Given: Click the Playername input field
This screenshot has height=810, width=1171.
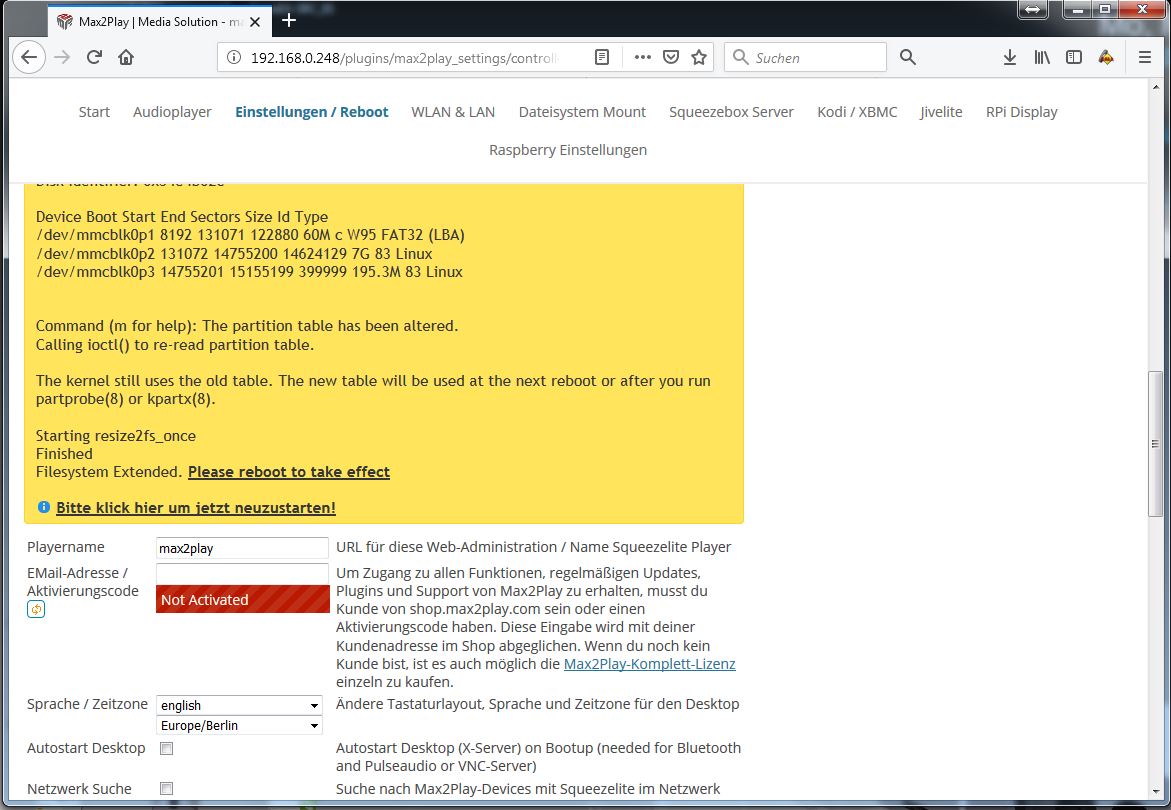Looking at the screenshot, I should [x=242, y=548].
